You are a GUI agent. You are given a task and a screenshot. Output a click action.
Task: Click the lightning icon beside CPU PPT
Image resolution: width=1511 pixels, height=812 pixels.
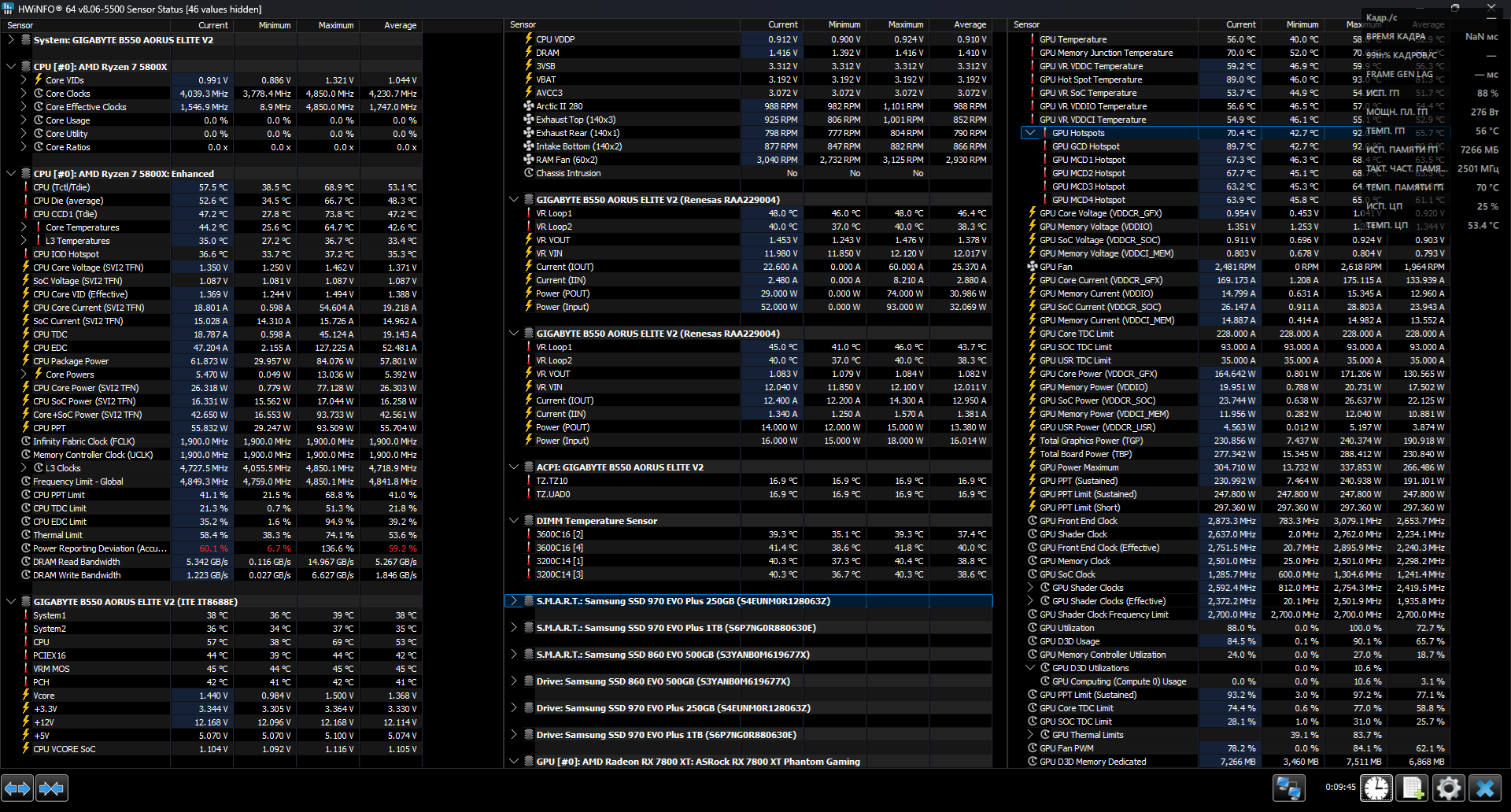point(26,428)
